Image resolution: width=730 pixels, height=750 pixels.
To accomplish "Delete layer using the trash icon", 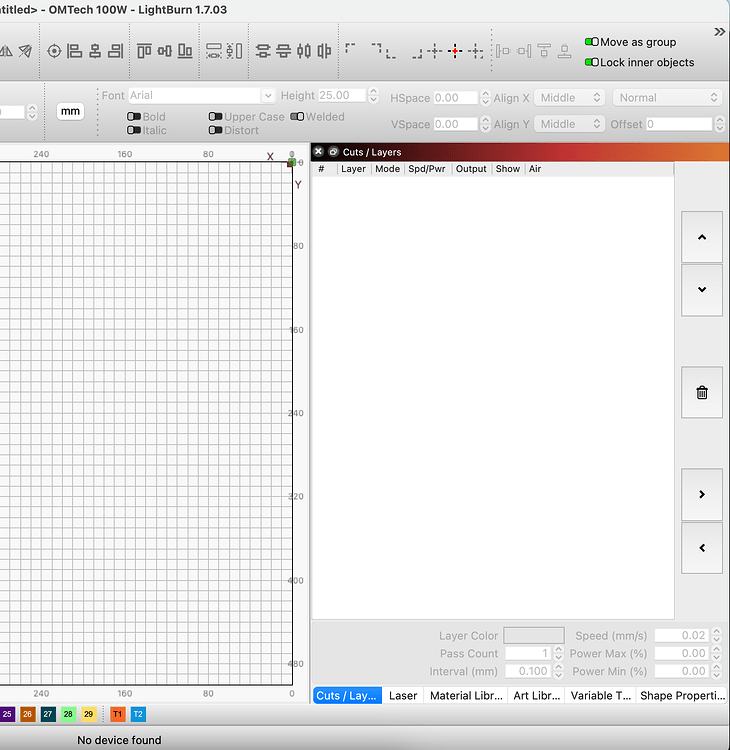I will click(702, 393).
